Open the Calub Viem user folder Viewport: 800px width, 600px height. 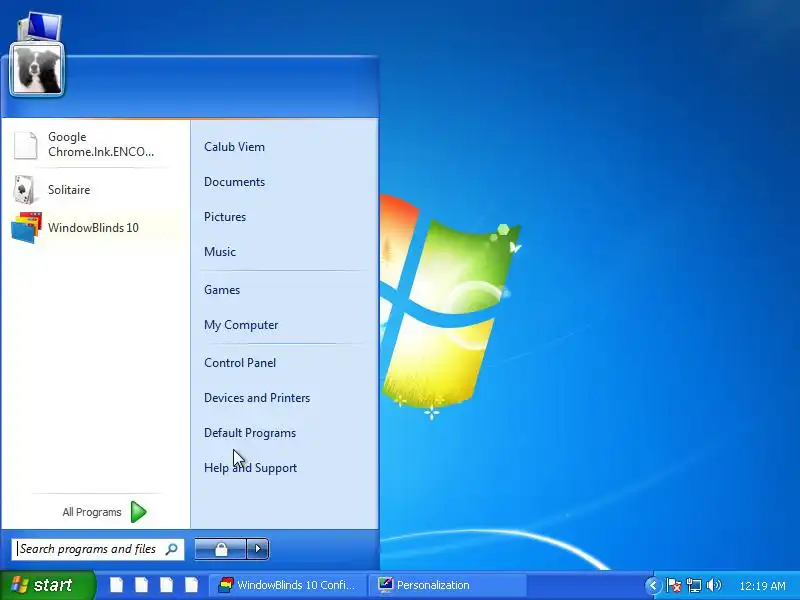click(234, 147)
